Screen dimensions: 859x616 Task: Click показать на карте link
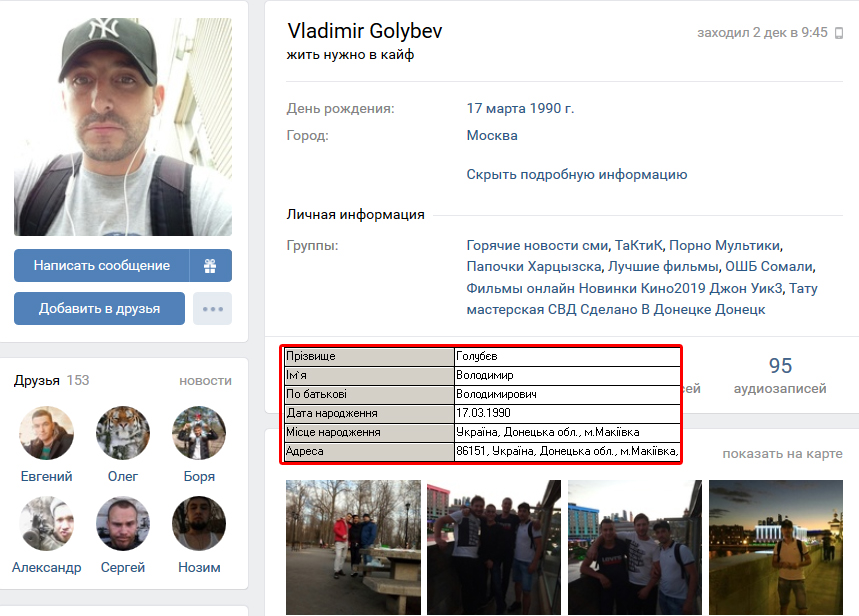(782, 453)
